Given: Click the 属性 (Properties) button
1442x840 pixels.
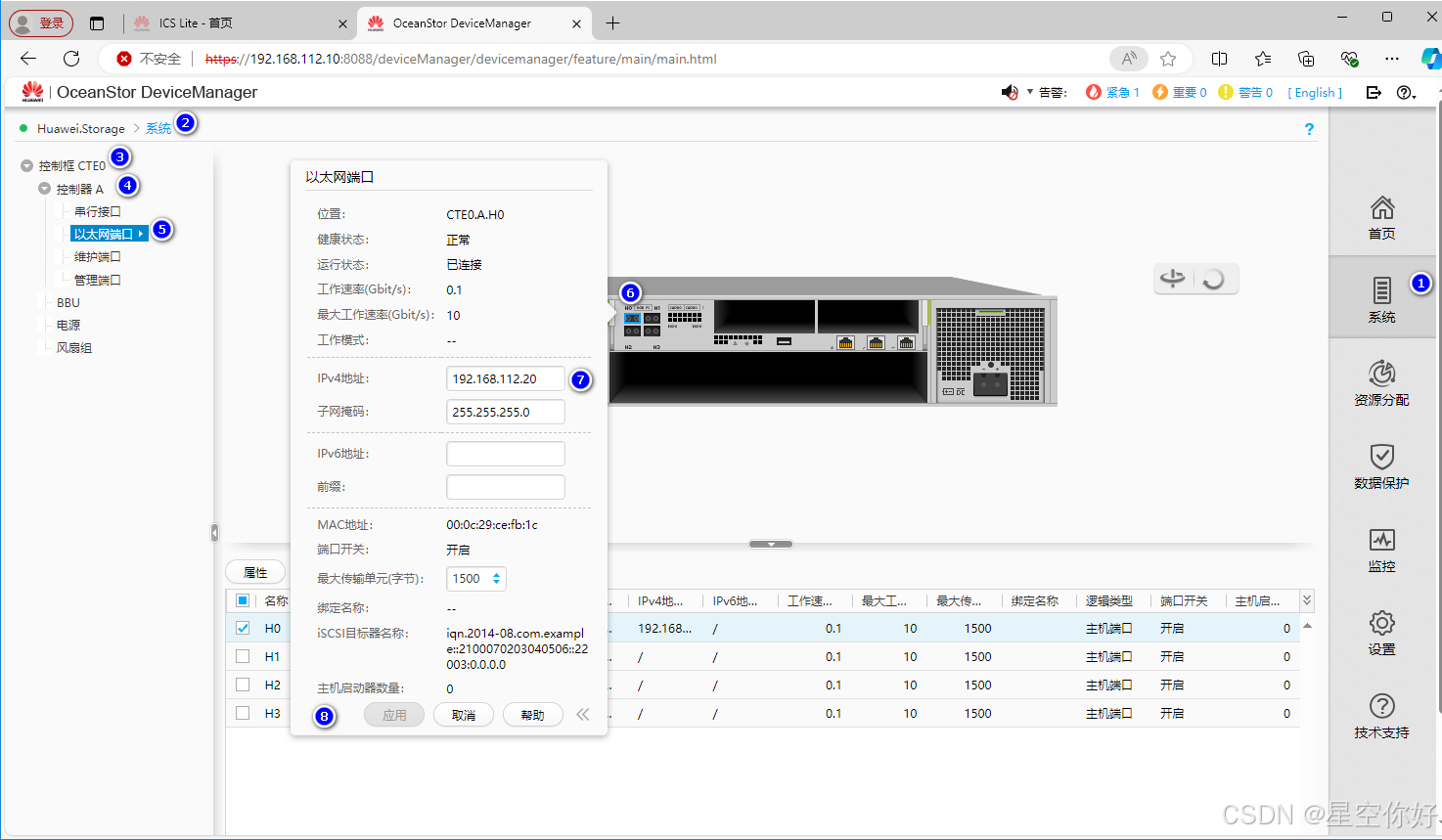Looking at the screenshot, I should [255, 572].
